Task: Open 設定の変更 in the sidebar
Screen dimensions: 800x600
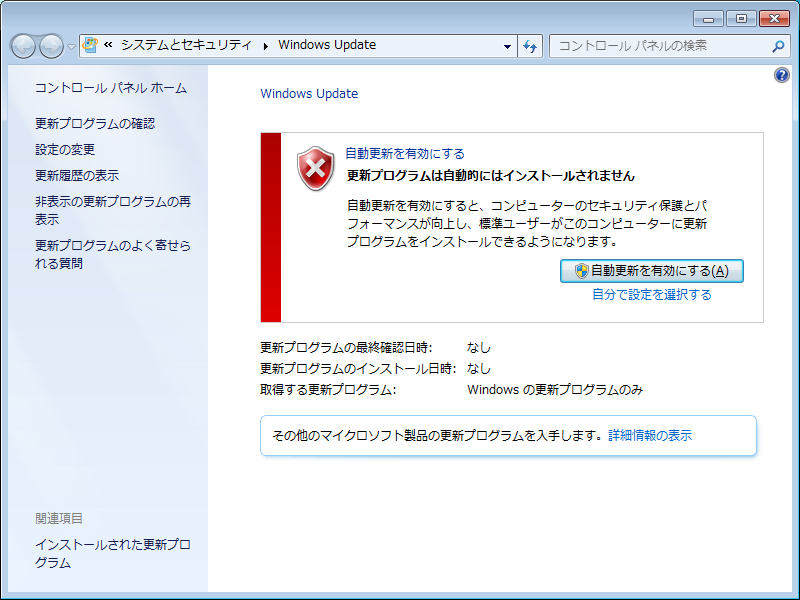Action: (x=65, y=149)
